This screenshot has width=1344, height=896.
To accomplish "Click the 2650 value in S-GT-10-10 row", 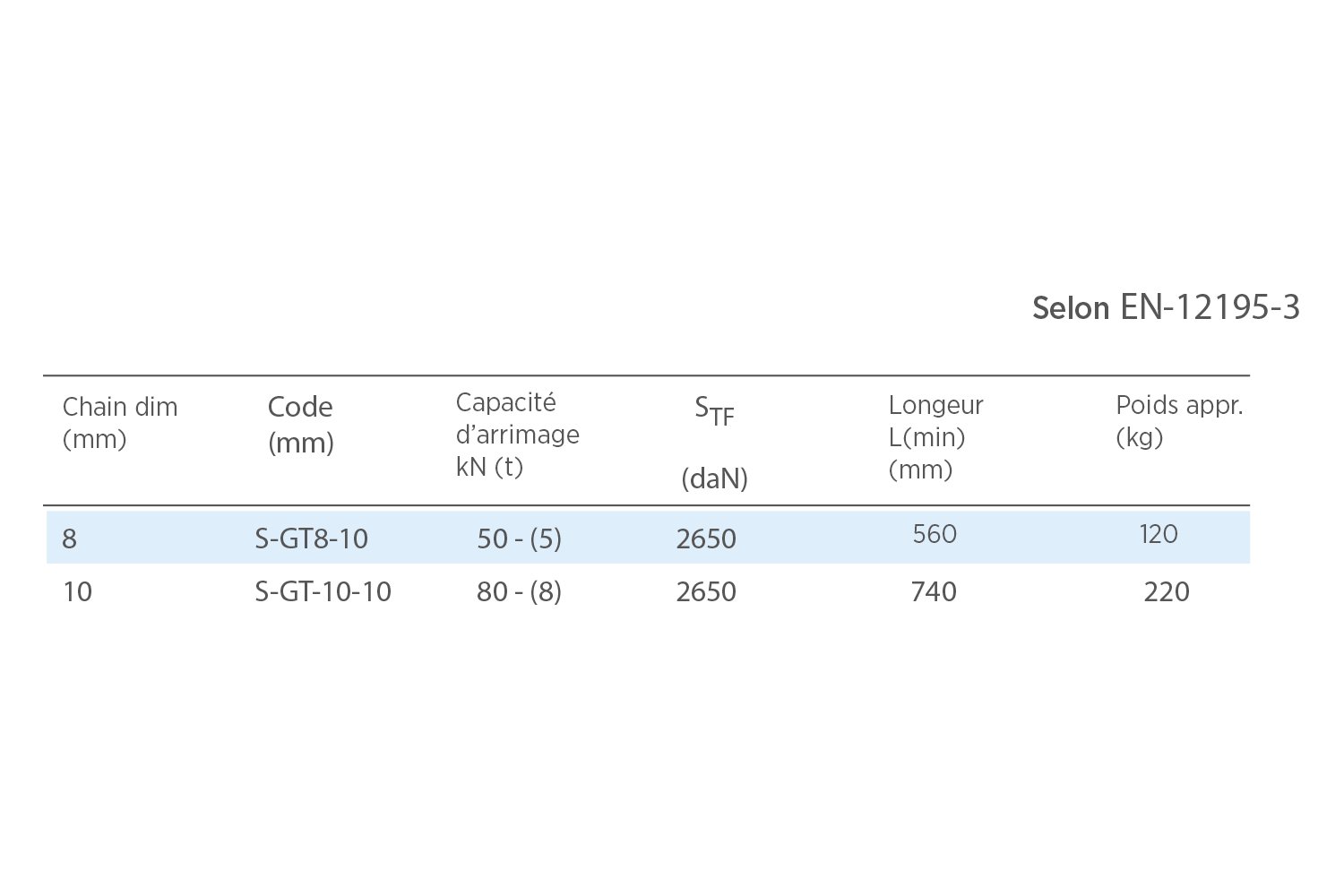I will pos(706,591).
